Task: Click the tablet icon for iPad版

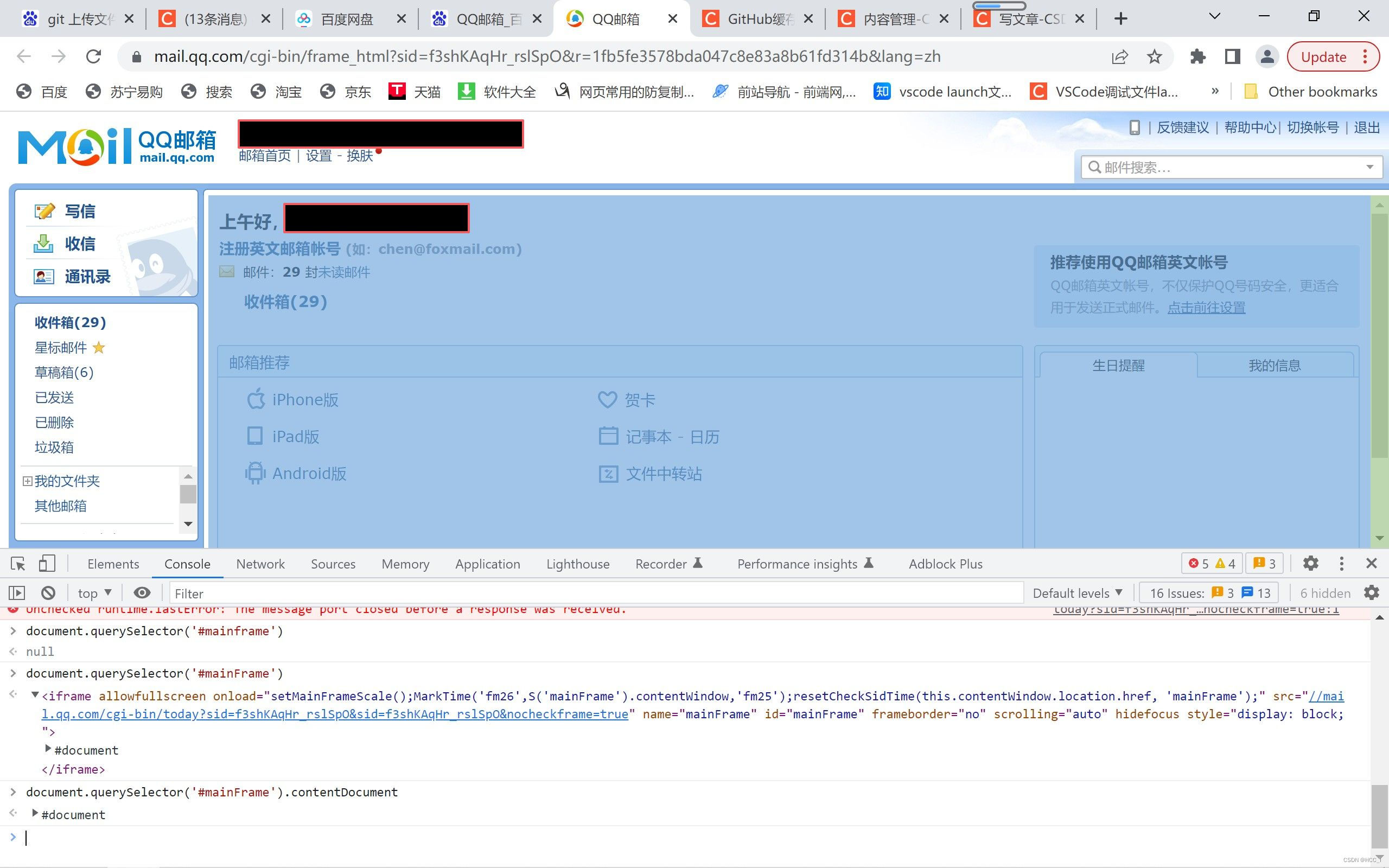Action: 255,436
